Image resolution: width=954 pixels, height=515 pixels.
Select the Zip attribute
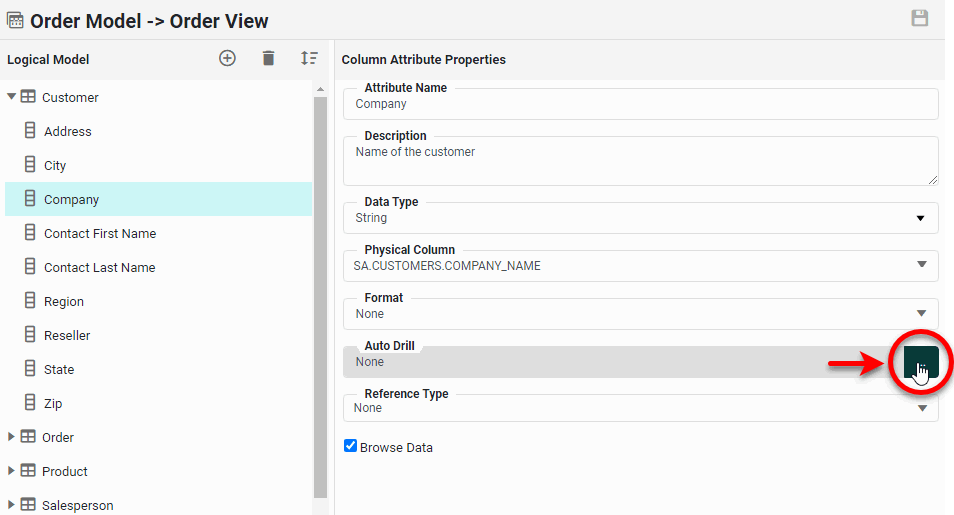point(53,403)
